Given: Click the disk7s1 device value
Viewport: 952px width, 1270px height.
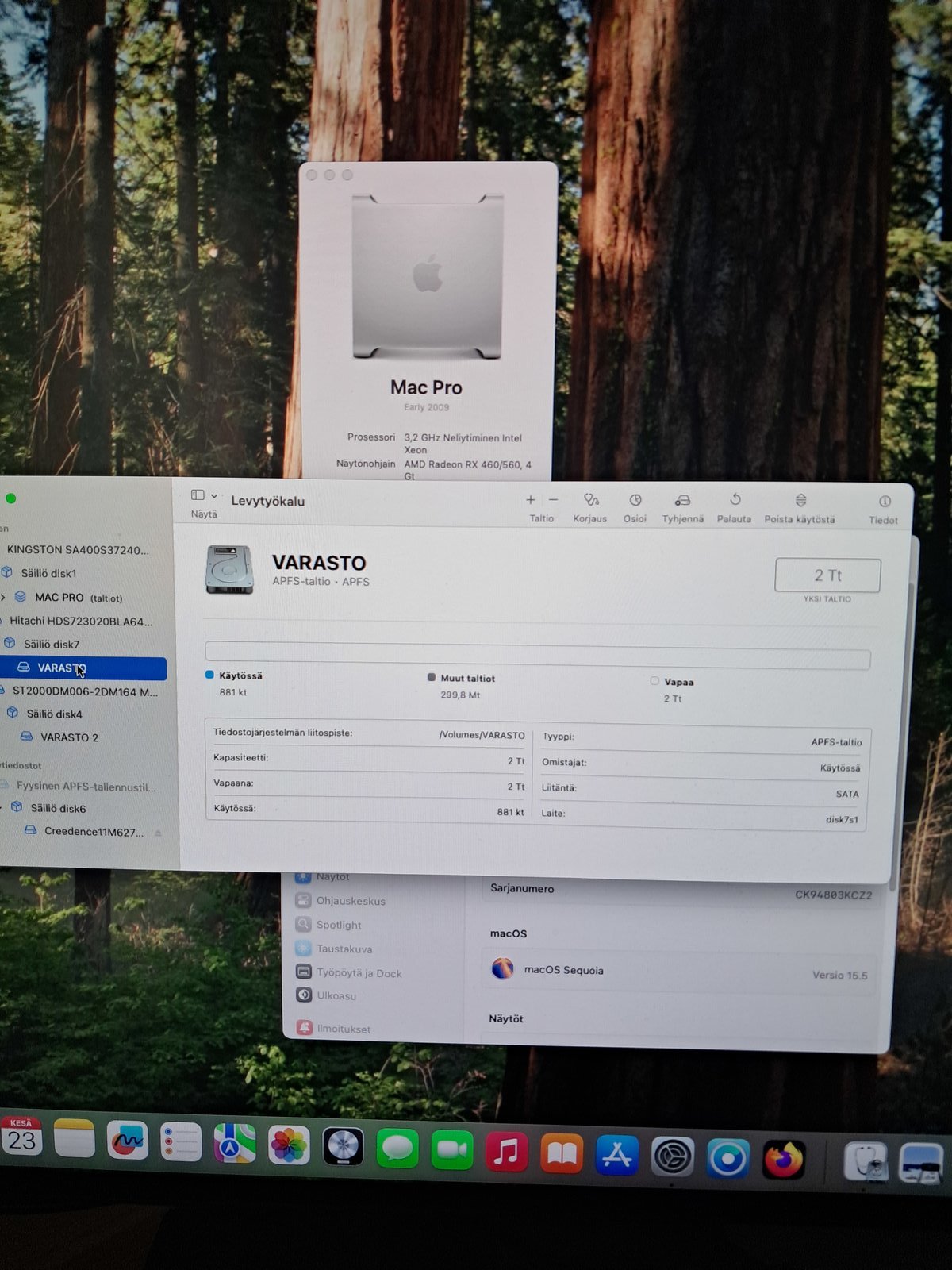Looking at the screenshot, I should (x=842, y=819).
